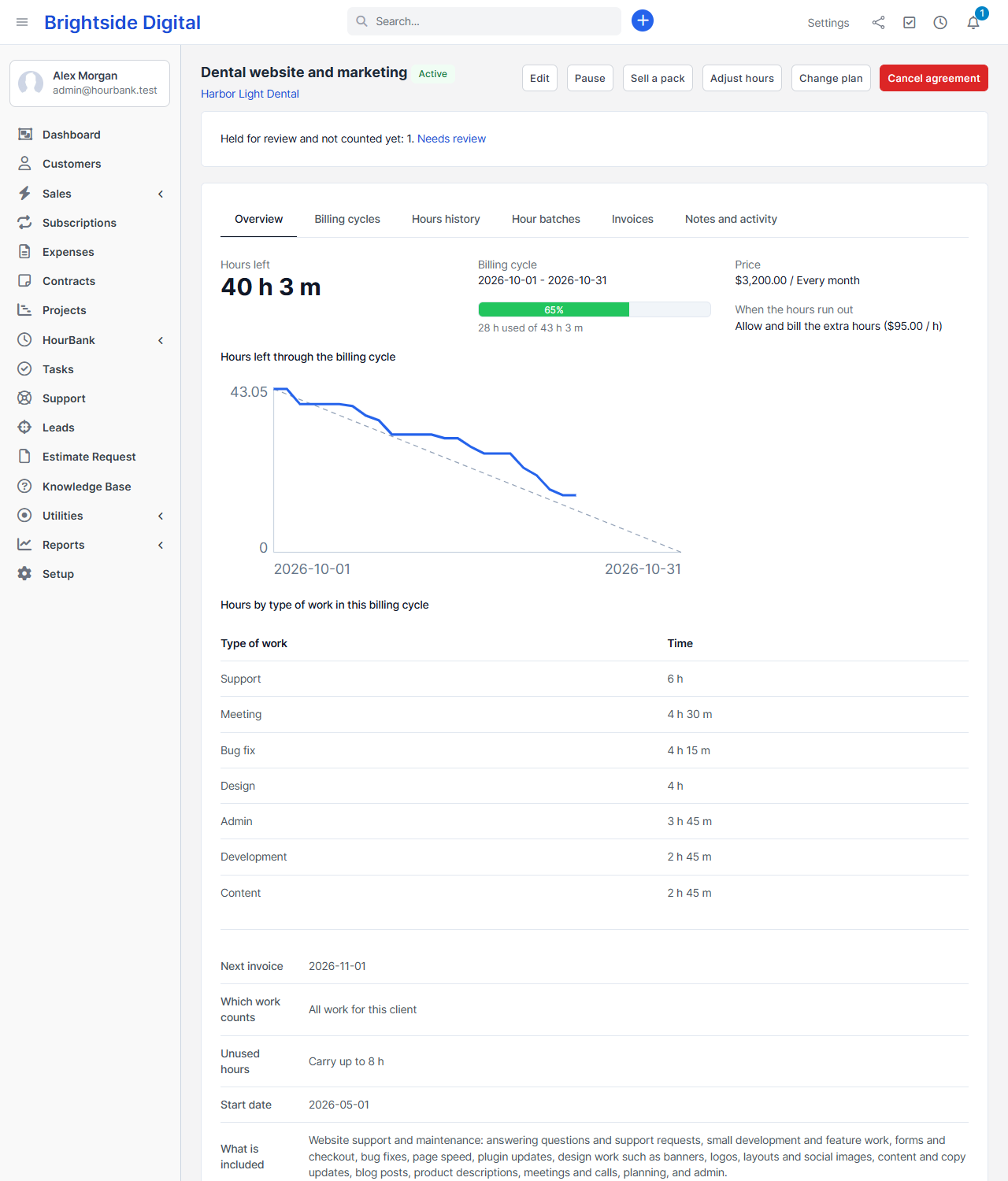Expand the Utilities submenu chevron
Viewport: 1008px width, 1181px height.
tap(161, 516)
